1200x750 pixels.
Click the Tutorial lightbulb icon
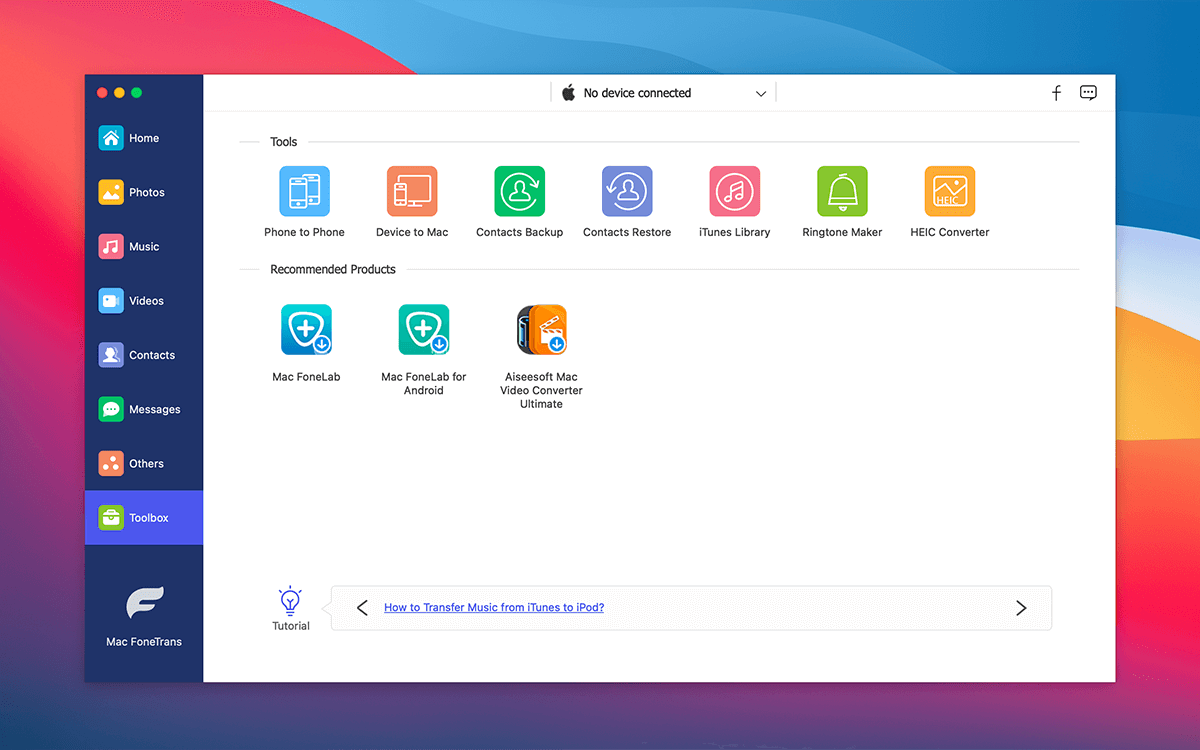pos(290,601)
